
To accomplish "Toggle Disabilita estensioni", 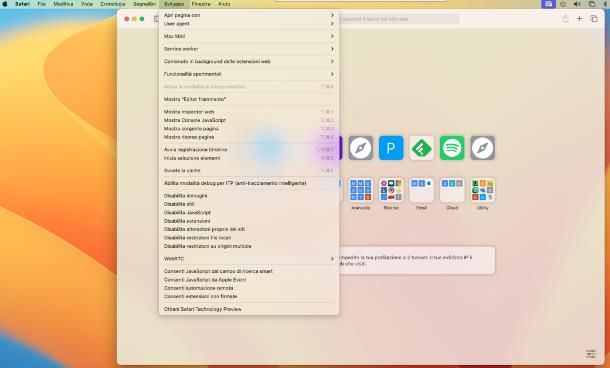I will [249, 221].
